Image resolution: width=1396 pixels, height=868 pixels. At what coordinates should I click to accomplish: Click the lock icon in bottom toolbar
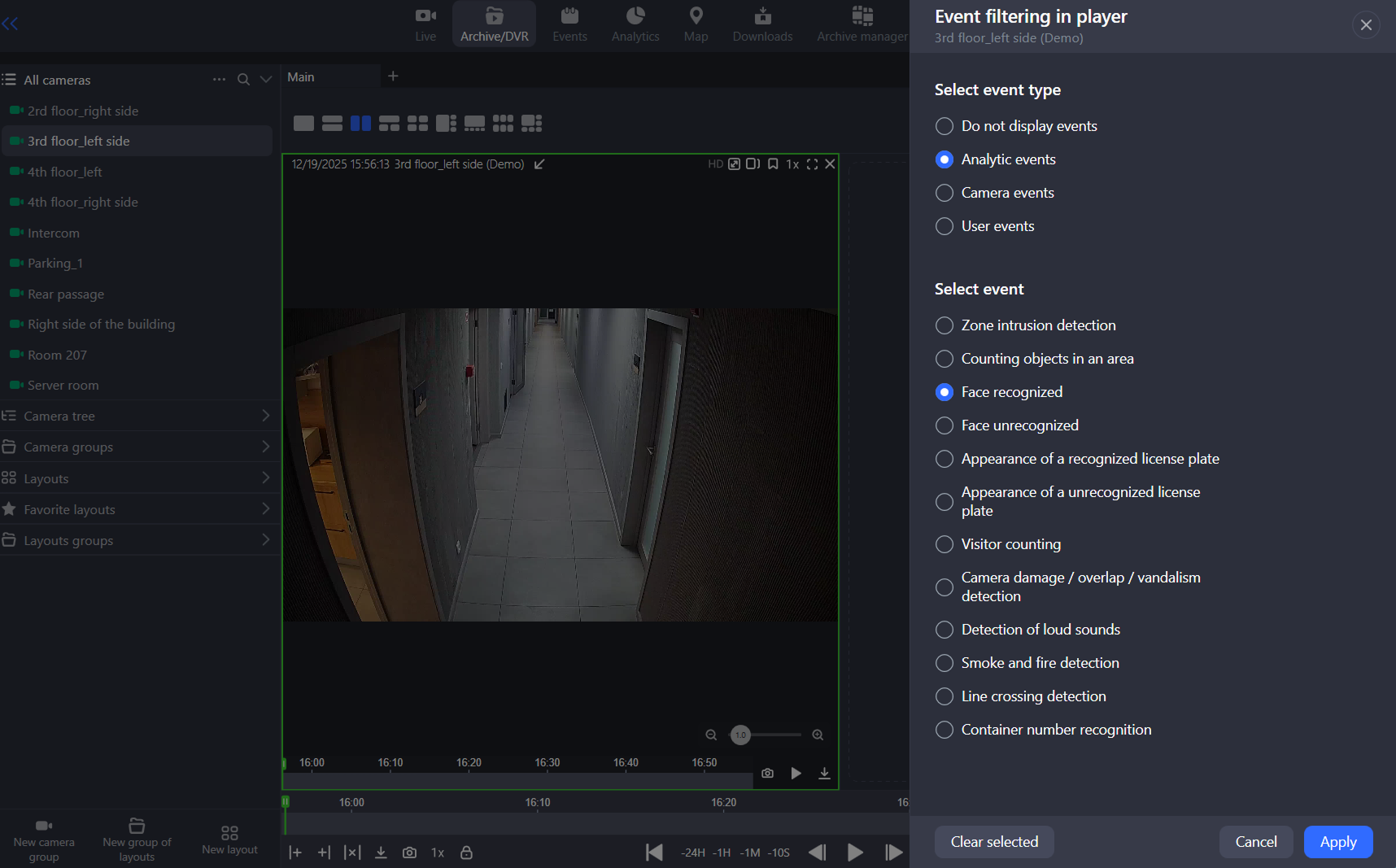point(466,853)
